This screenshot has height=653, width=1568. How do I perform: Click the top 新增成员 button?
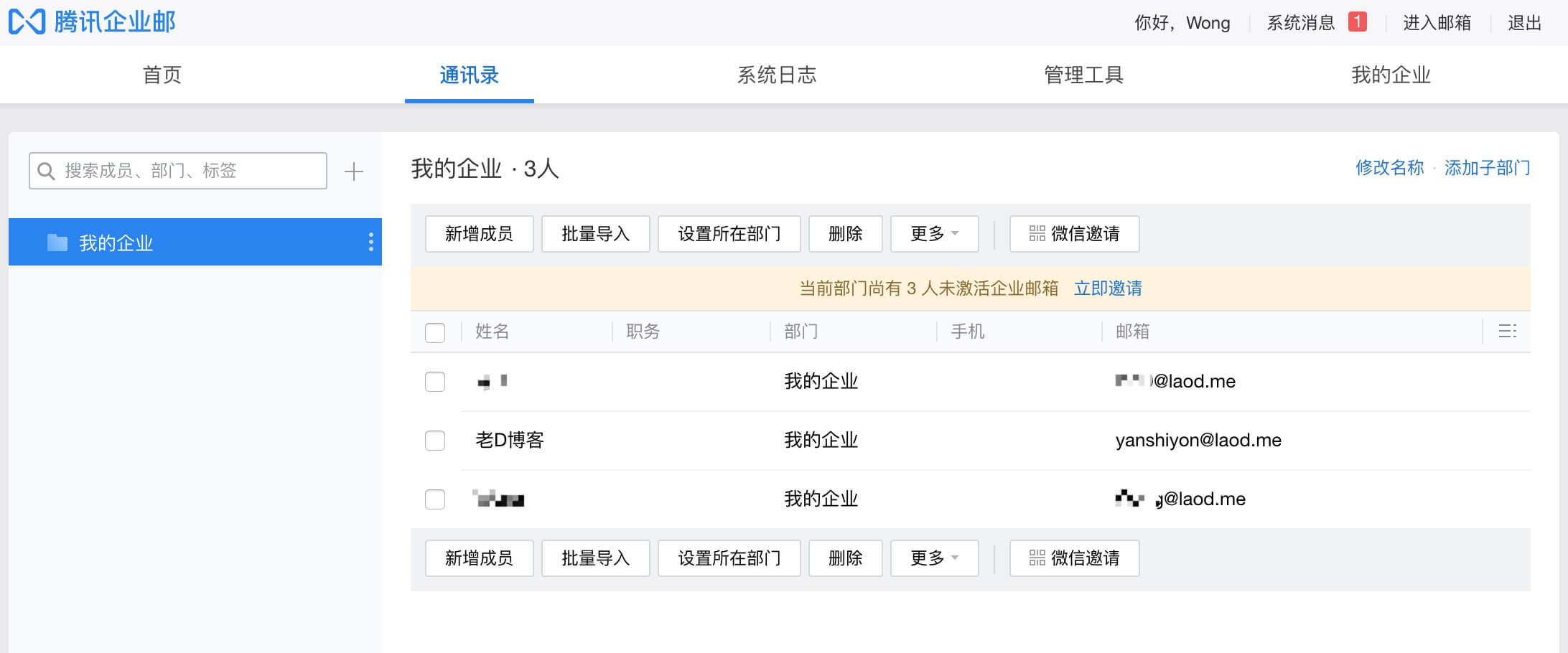[x=479, y=234]
